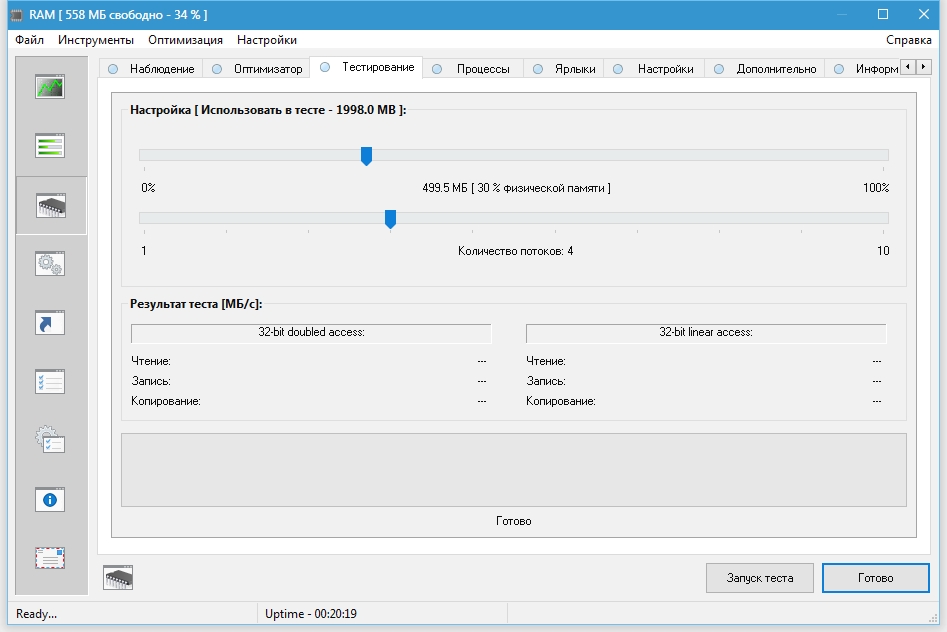Select the shortcuts arrow sidebar icon
The width and height of the screenshot is (947, 632).
coord(50,323)
